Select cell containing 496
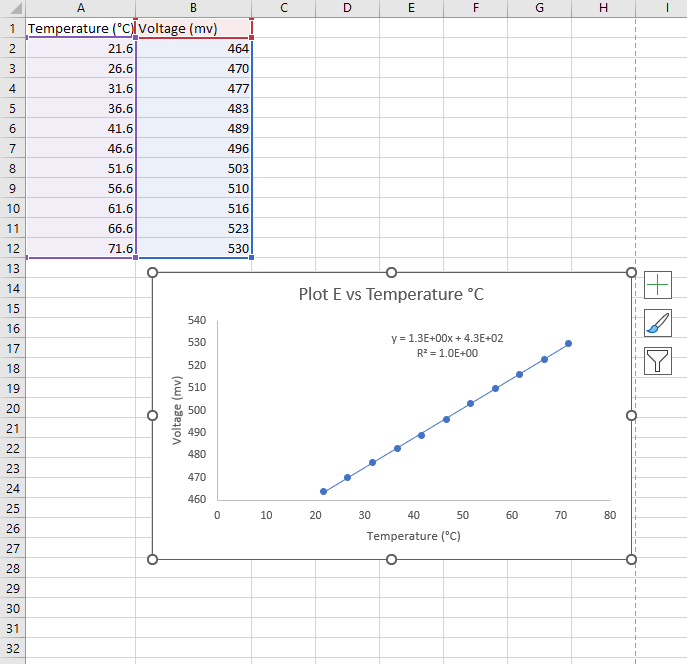This screenshot has width=687, height=664. [x=194, y=148]
